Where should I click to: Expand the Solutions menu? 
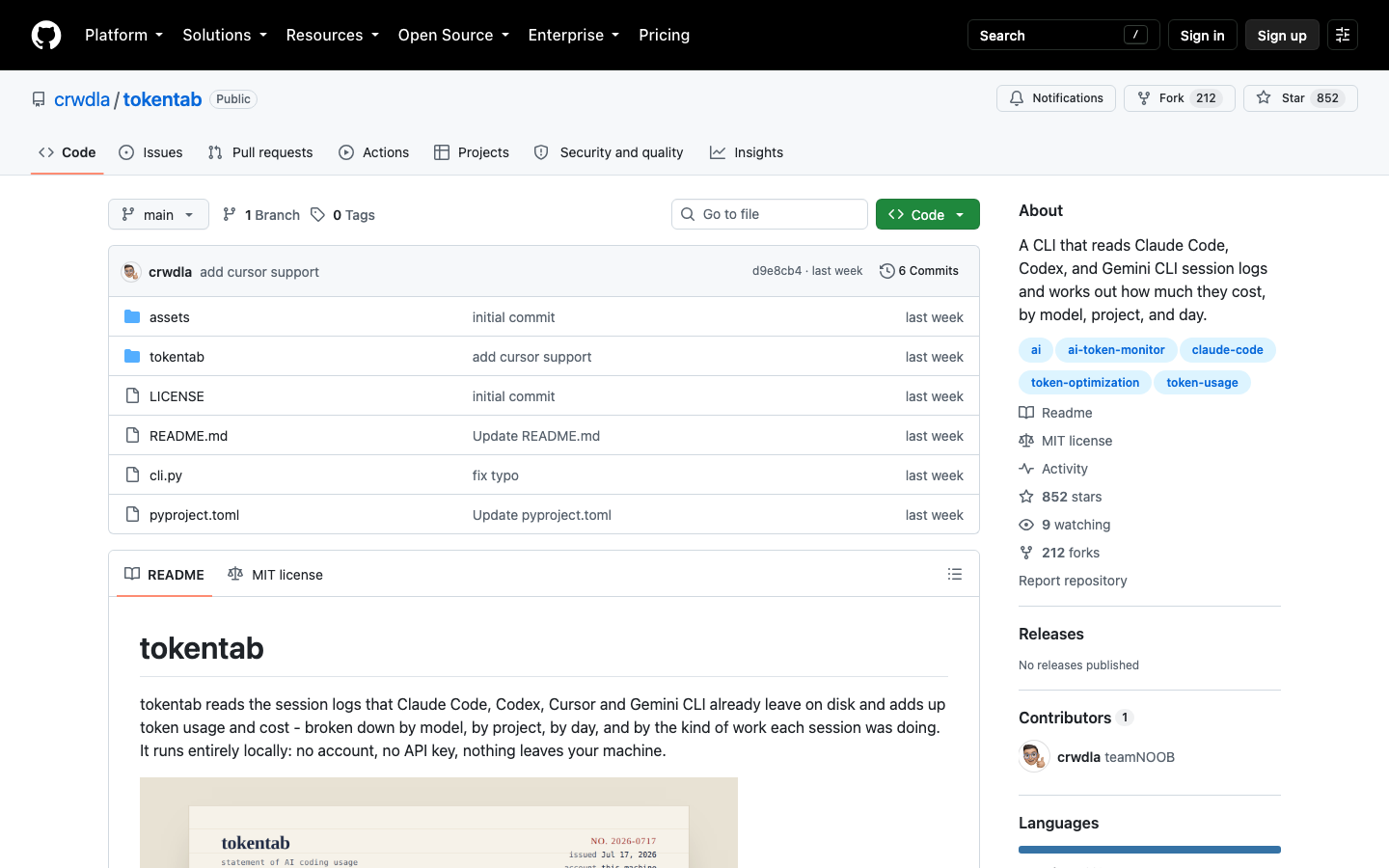tap(225, 35)
